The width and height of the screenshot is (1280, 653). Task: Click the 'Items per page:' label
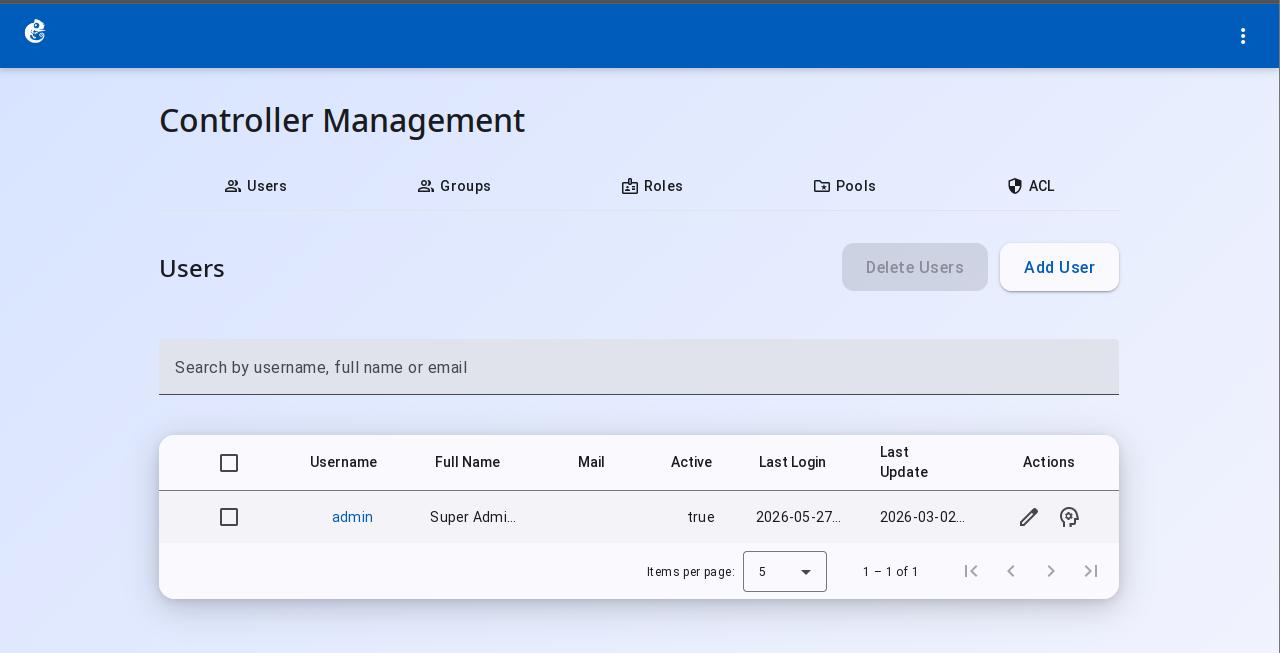click(x=691, y=572)
